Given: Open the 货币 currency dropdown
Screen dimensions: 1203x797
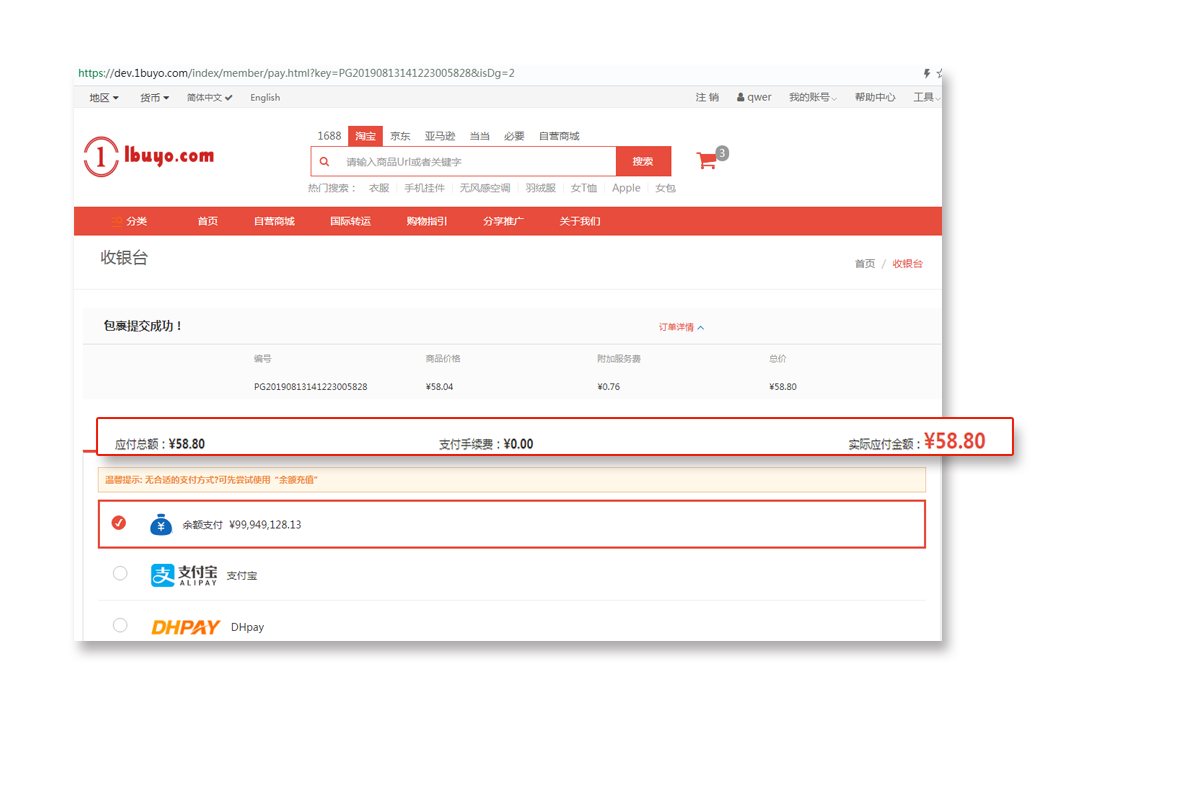Looking at the screenshot, I should pyautogui.click(x=154, y=98).
